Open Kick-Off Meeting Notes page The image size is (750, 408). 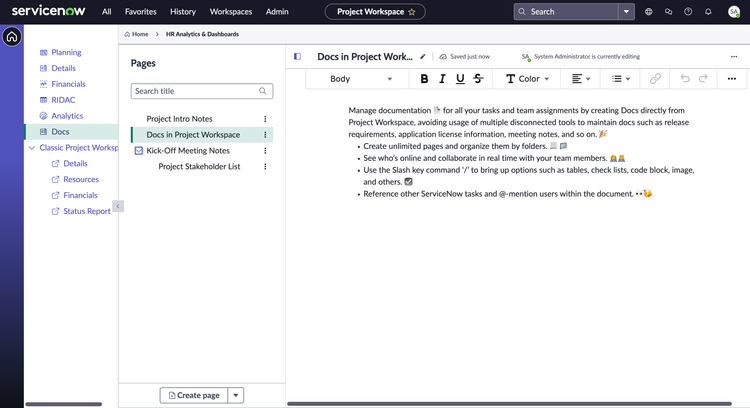click(188, 151)
